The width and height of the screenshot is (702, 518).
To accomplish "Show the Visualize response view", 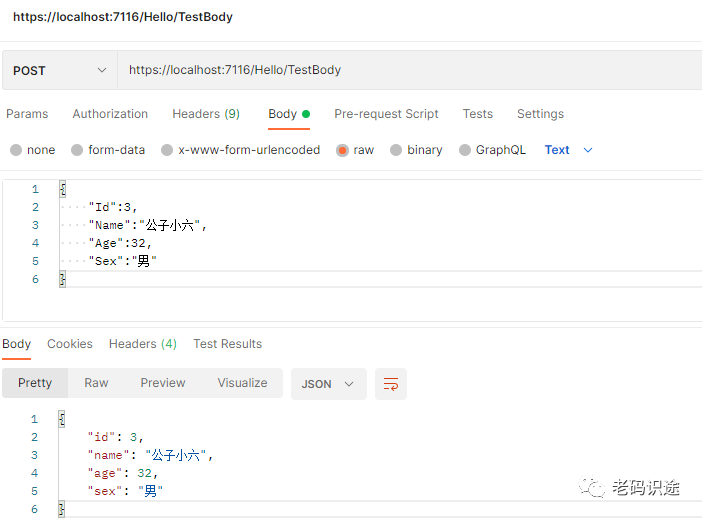I will tap(242, 383).
